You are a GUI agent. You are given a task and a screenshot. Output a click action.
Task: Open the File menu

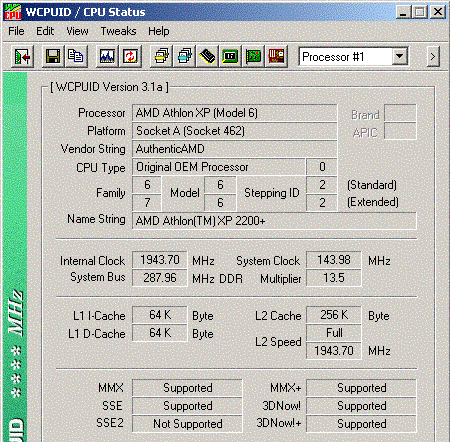tap(16, 31)
